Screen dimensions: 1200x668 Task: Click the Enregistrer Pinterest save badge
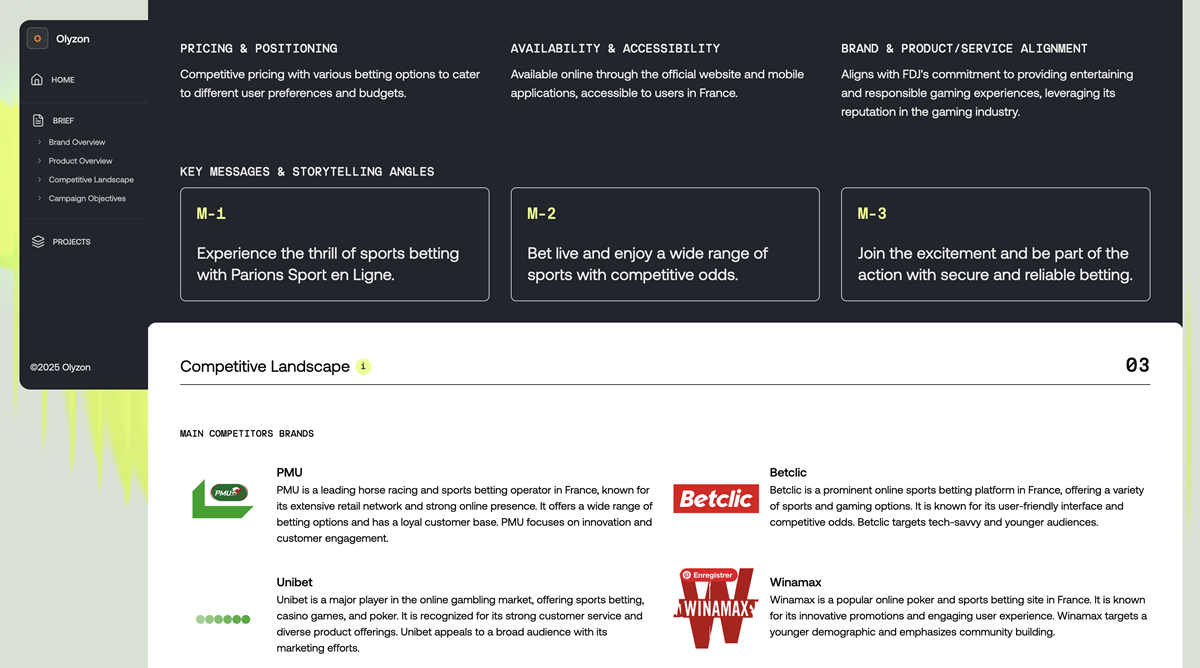coord(708,575)
